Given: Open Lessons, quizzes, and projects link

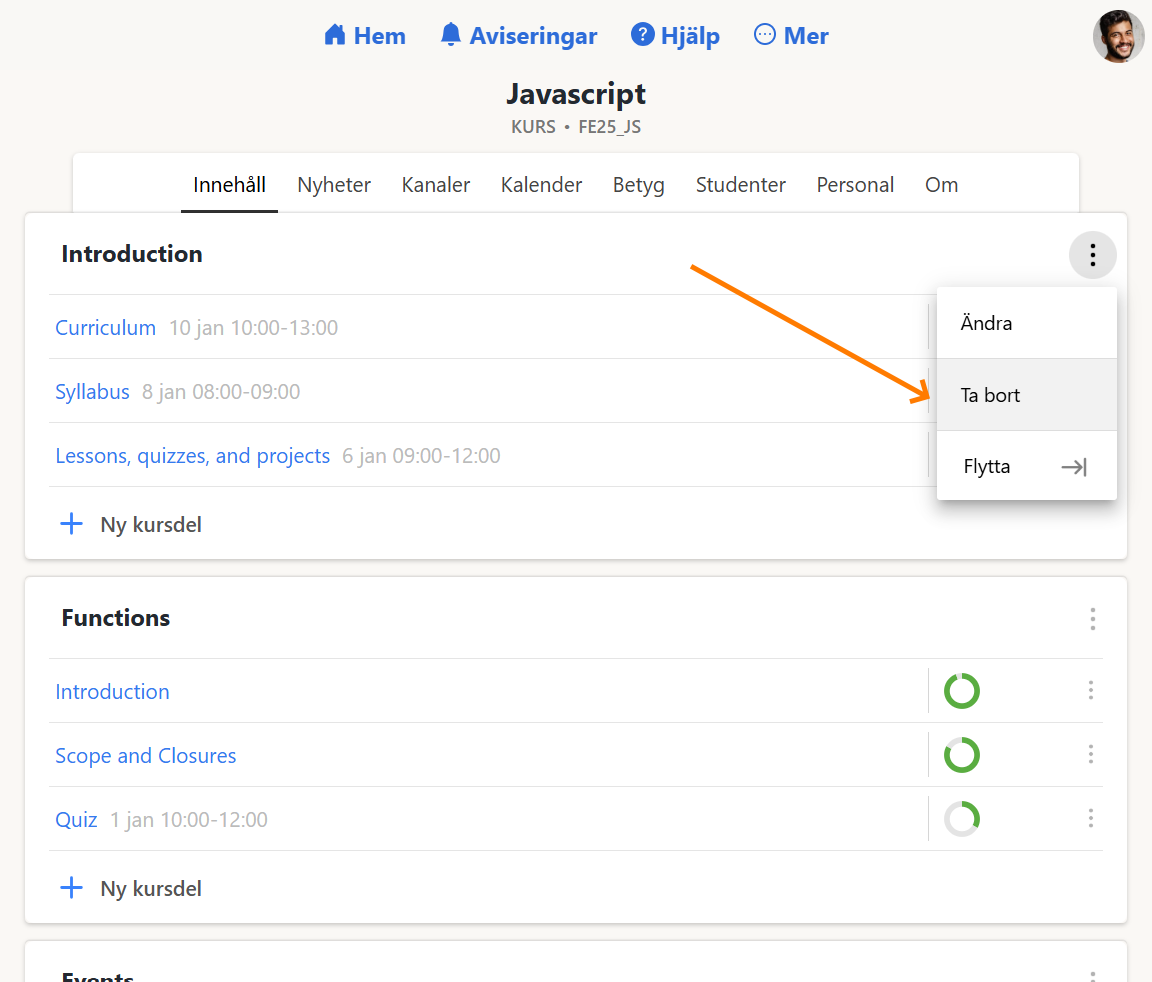Looking at the screenshot, I should (x=192, y=456).
